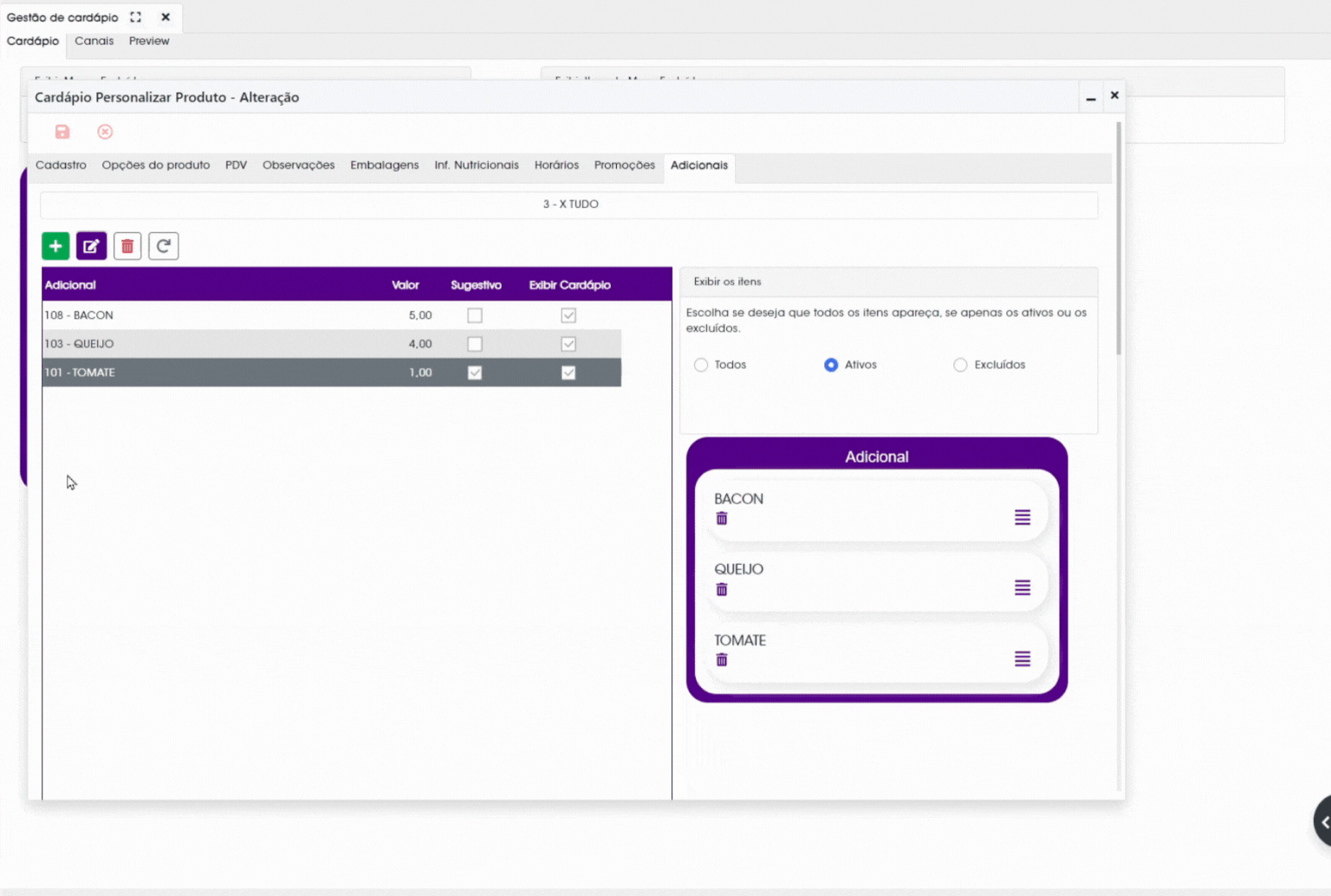
Task: Click the BACON card label
Action: [x=738, y=499]
